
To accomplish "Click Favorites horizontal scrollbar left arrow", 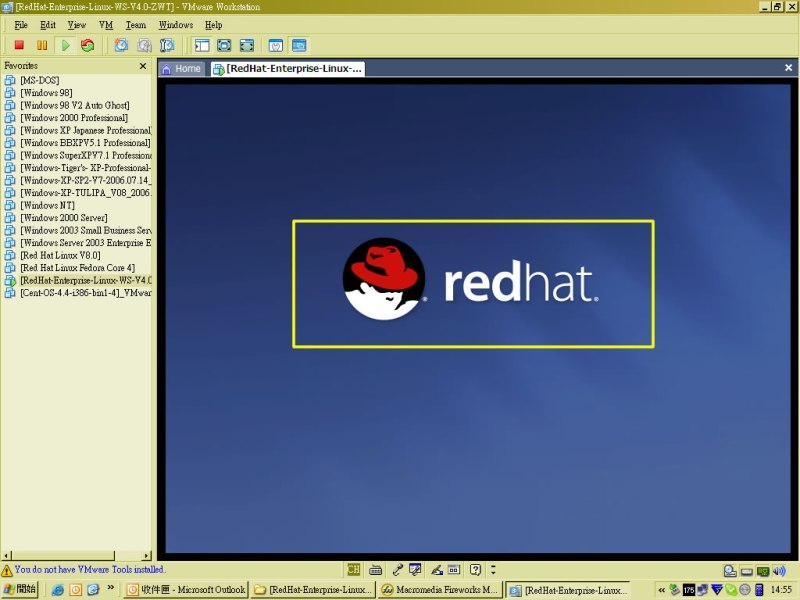I will [6, 556].
